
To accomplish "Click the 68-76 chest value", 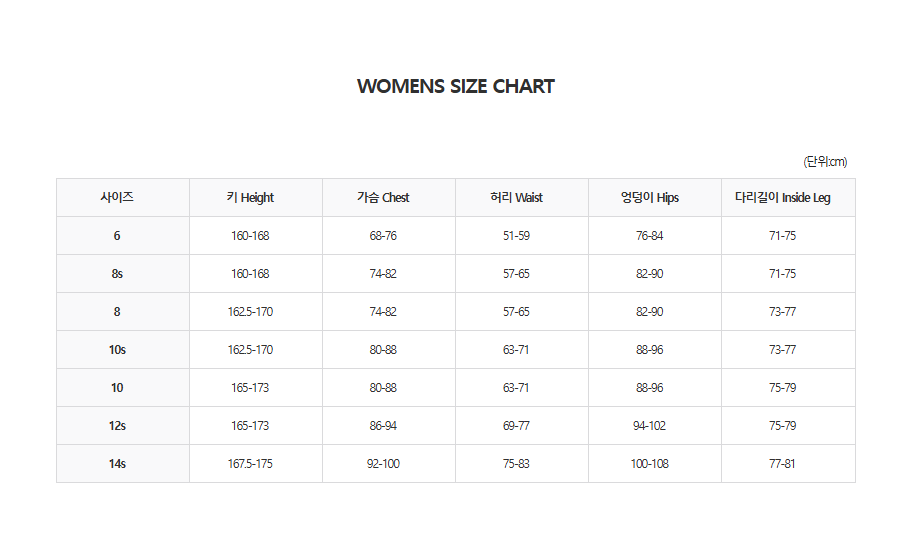I will point(383,236).
